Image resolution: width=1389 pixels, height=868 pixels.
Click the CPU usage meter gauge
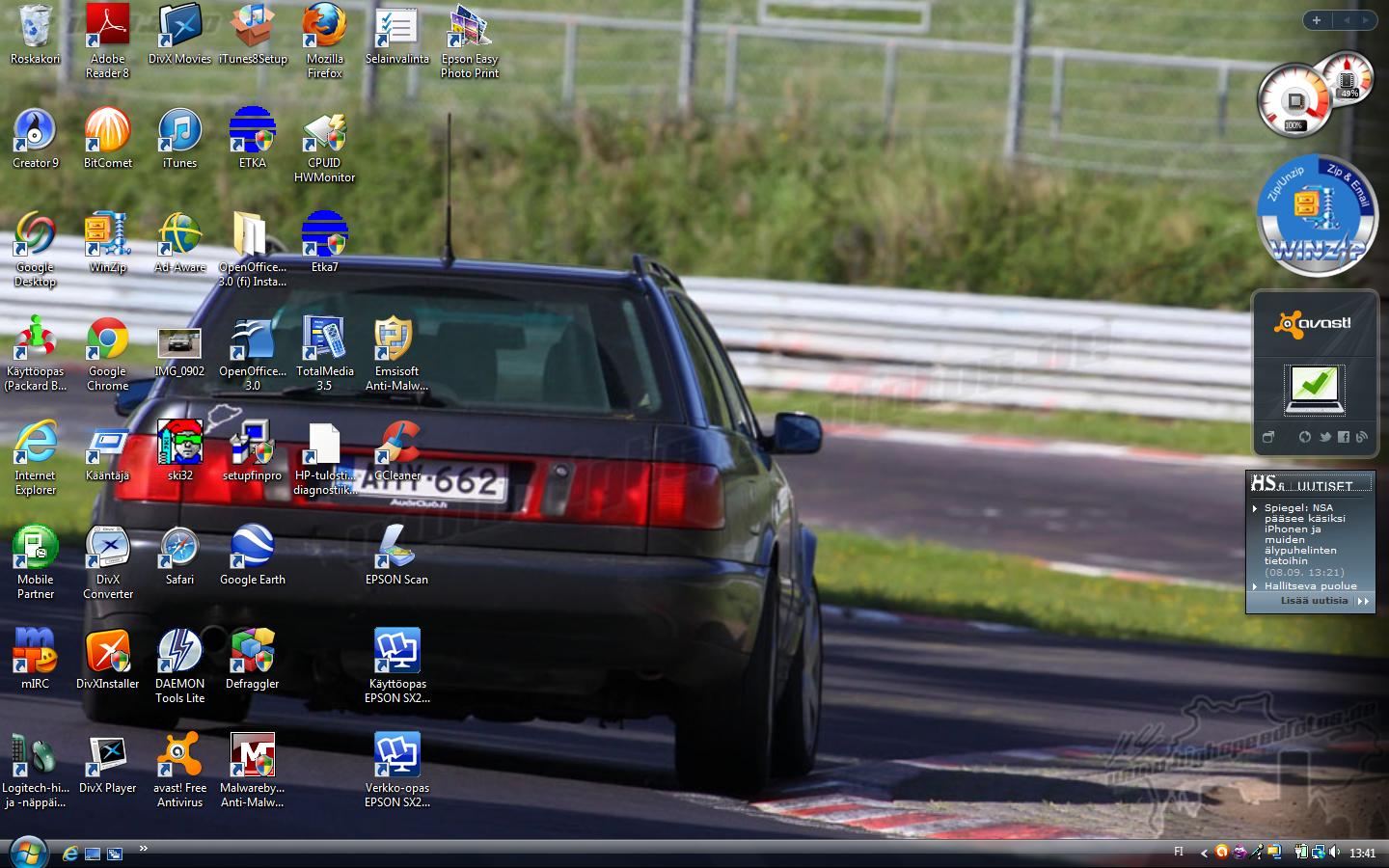(x=1294, y=100)
